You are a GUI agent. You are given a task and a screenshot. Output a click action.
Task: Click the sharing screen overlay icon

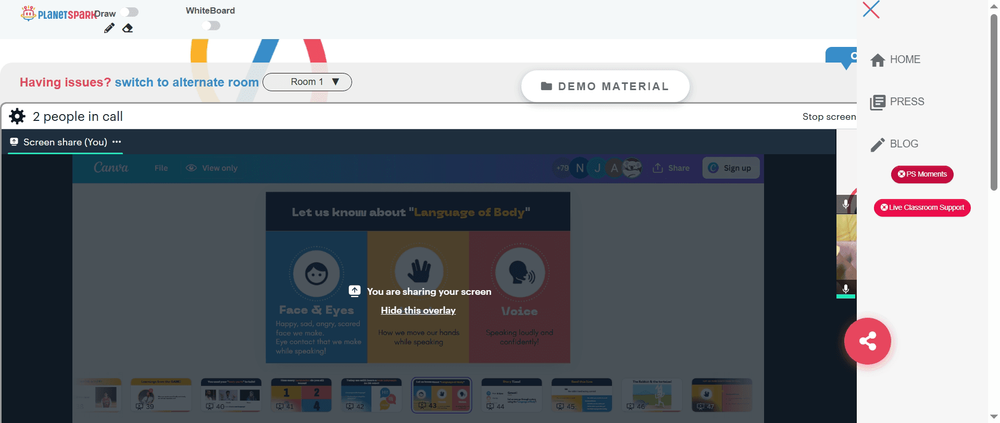(355, 291)
